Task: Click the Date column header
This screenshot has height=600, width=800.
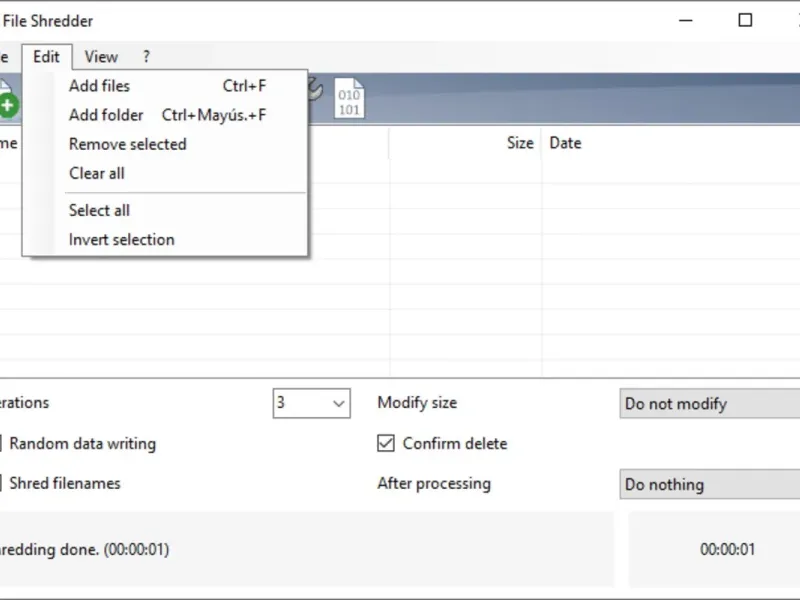Action: pos(565,143)
